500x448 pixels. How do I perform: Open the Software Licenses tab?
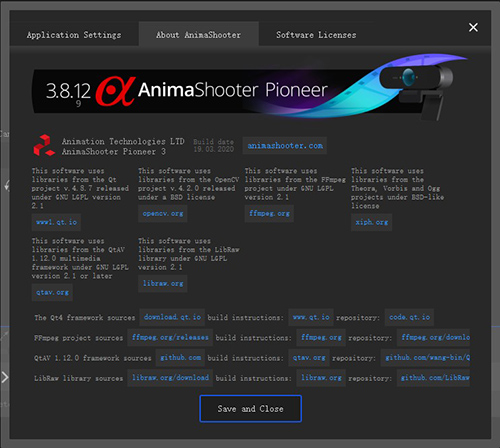tap(316, 35)
